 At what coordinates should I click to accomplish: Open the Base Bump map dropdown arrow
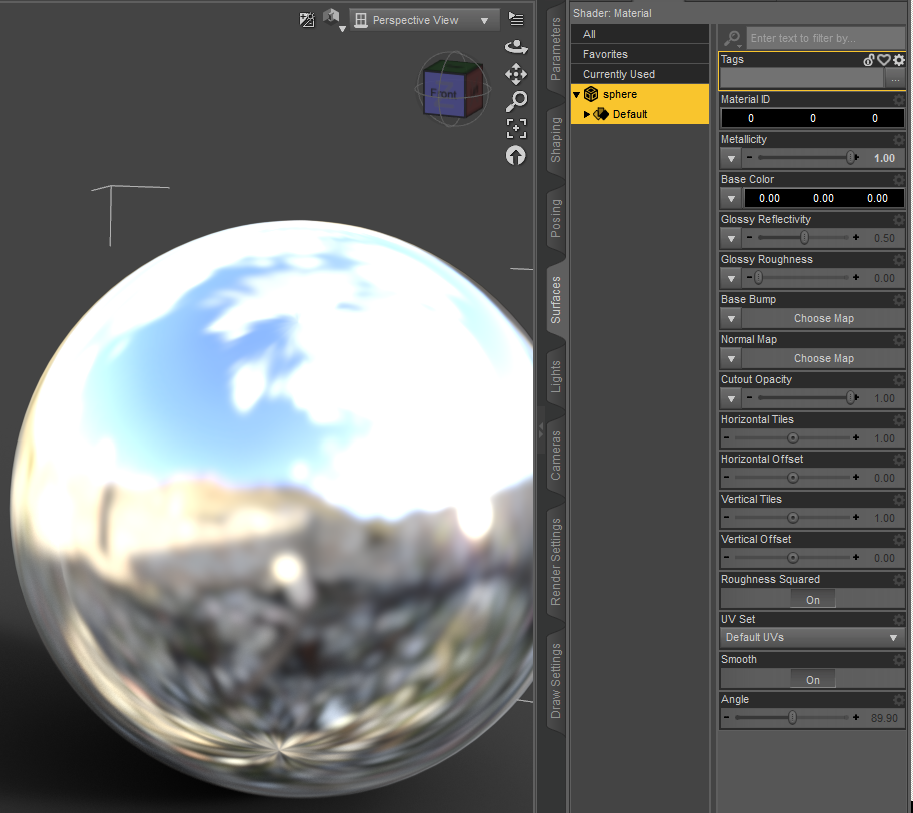731,319
